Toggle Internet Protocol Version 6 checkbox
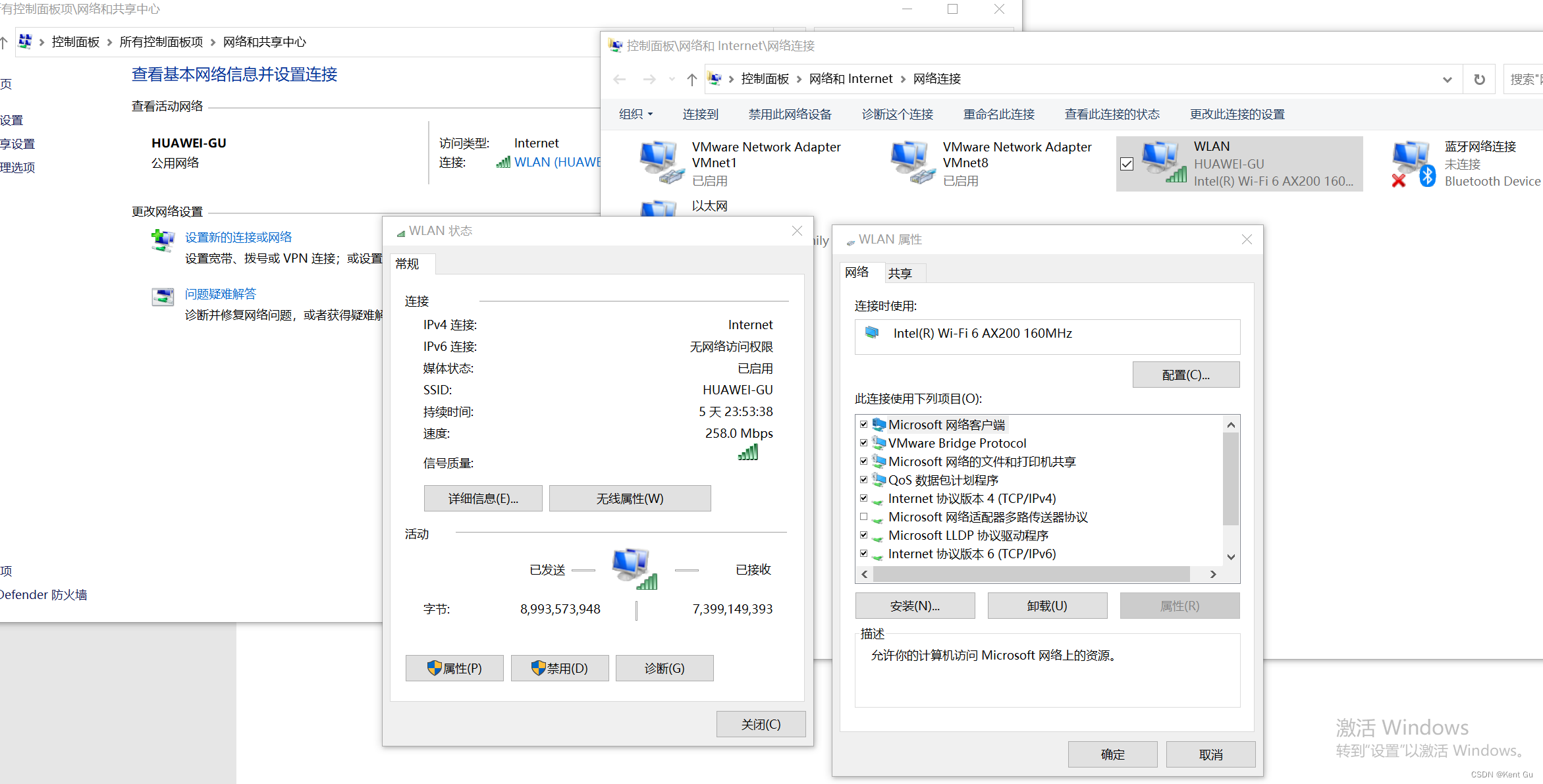1543x784 pixels. click(863, 554)
